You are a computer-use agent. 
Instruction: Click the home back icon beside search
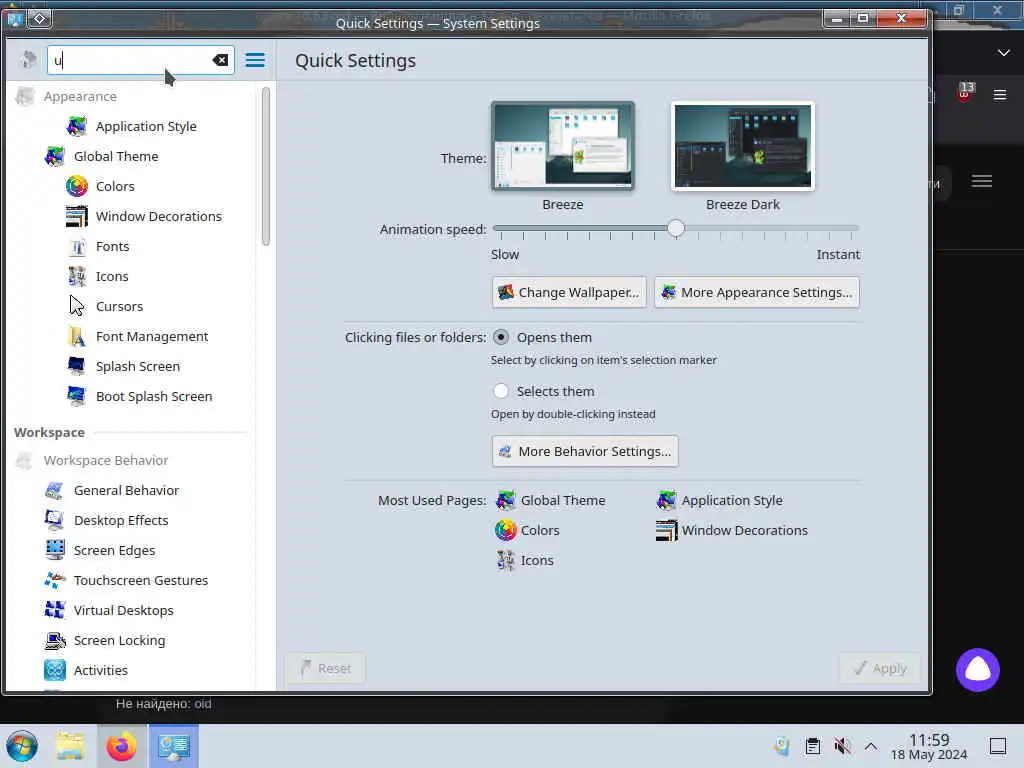click(28, 60)
